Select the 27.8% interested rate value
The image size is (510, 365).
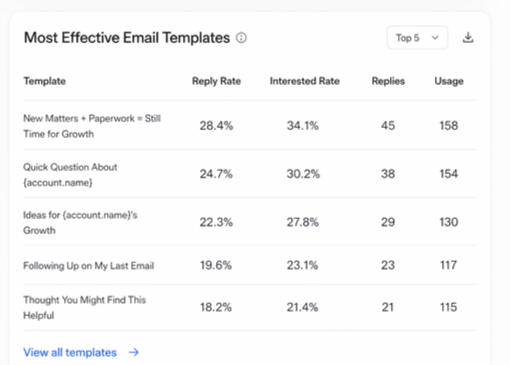303,222
